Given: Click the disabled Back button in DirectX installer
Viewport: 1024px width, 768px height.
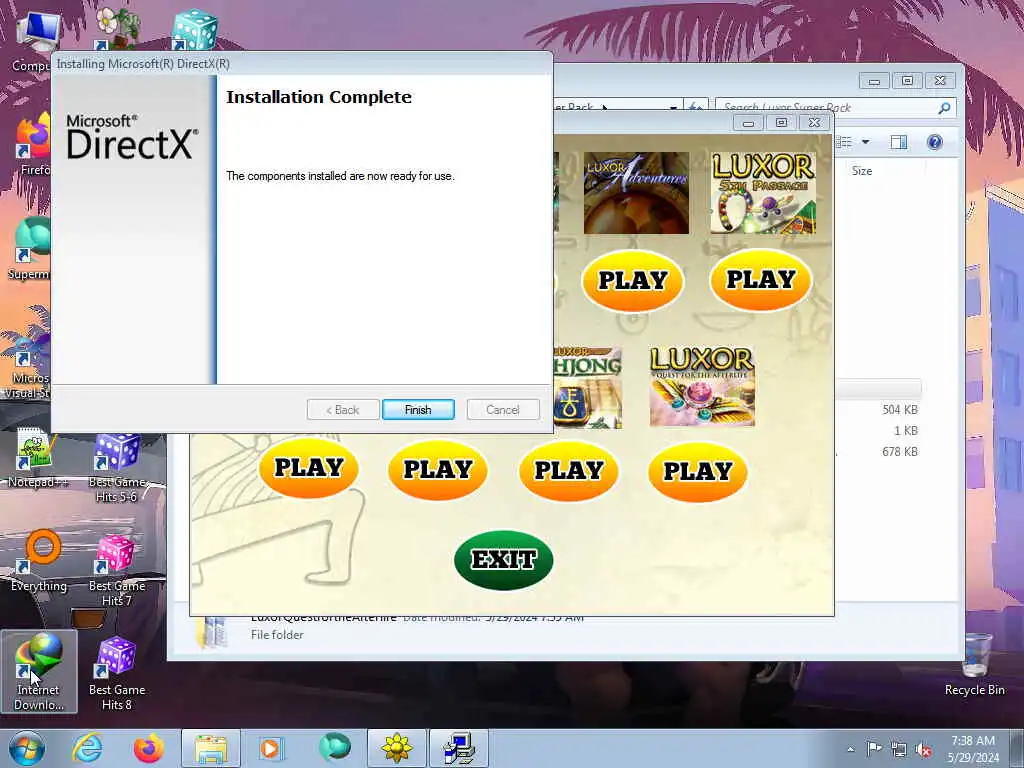Looking at the screenshot, I should [343, 409].
